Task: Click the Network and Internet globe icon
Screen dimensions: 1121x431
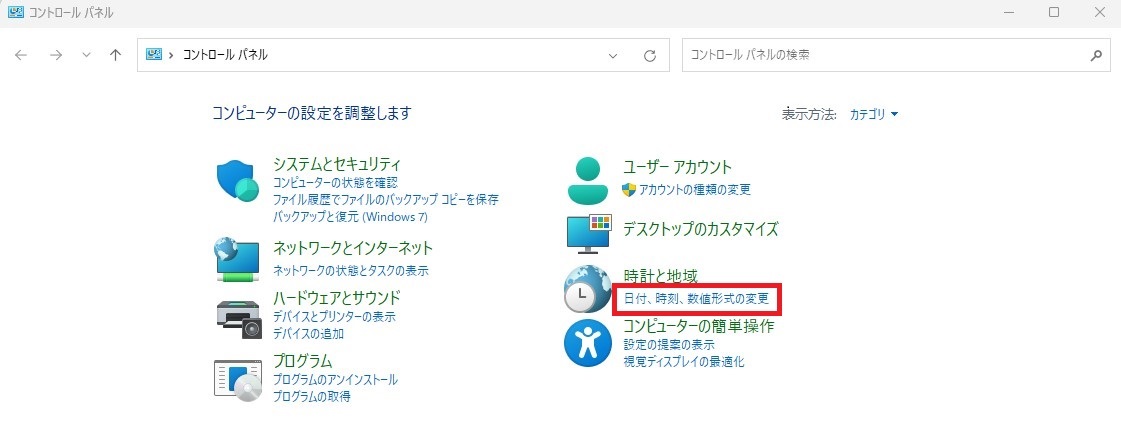Action: (x=237, y=259)
